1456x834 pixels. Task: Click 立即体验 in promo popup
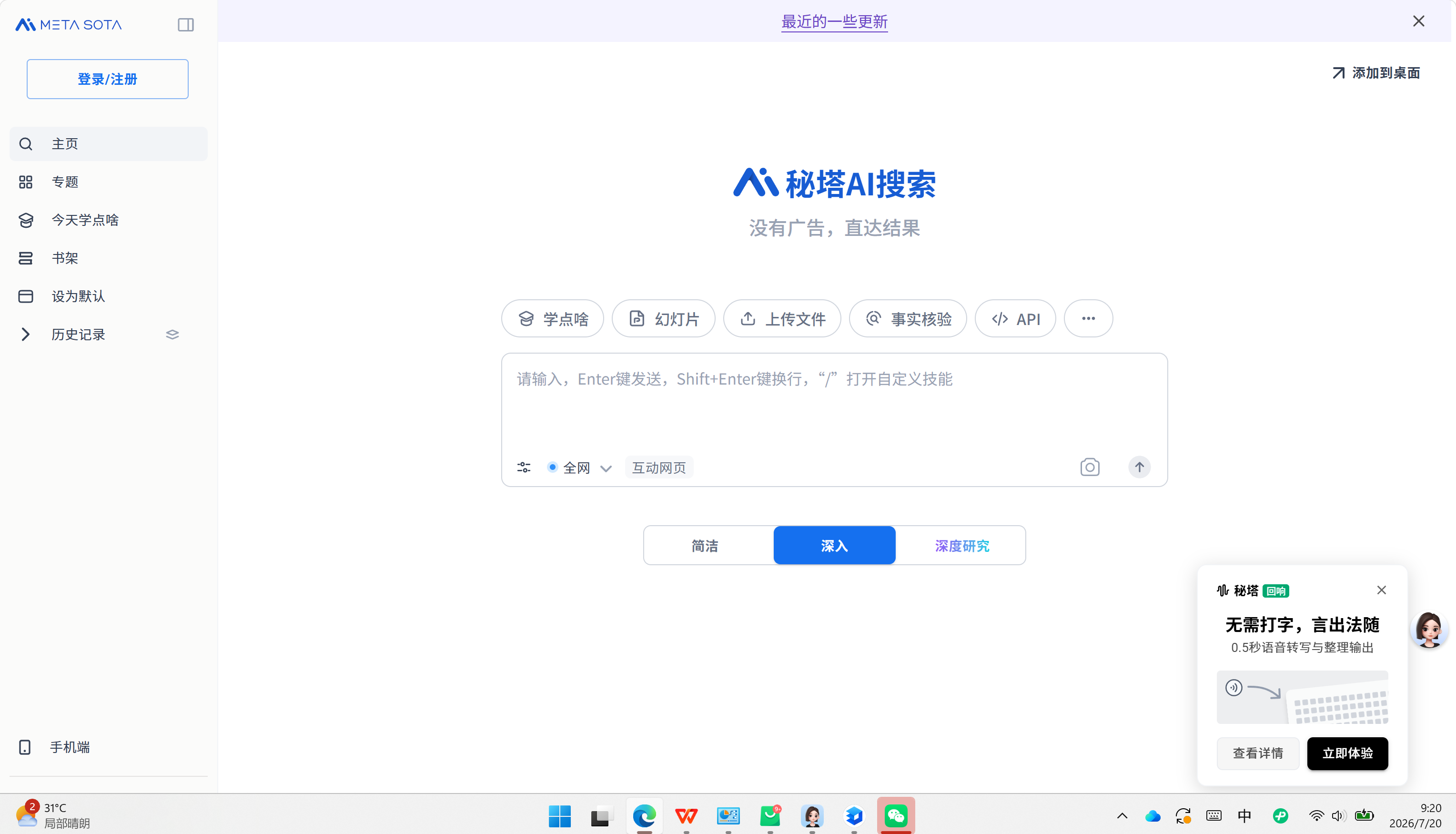[1347, 753]
